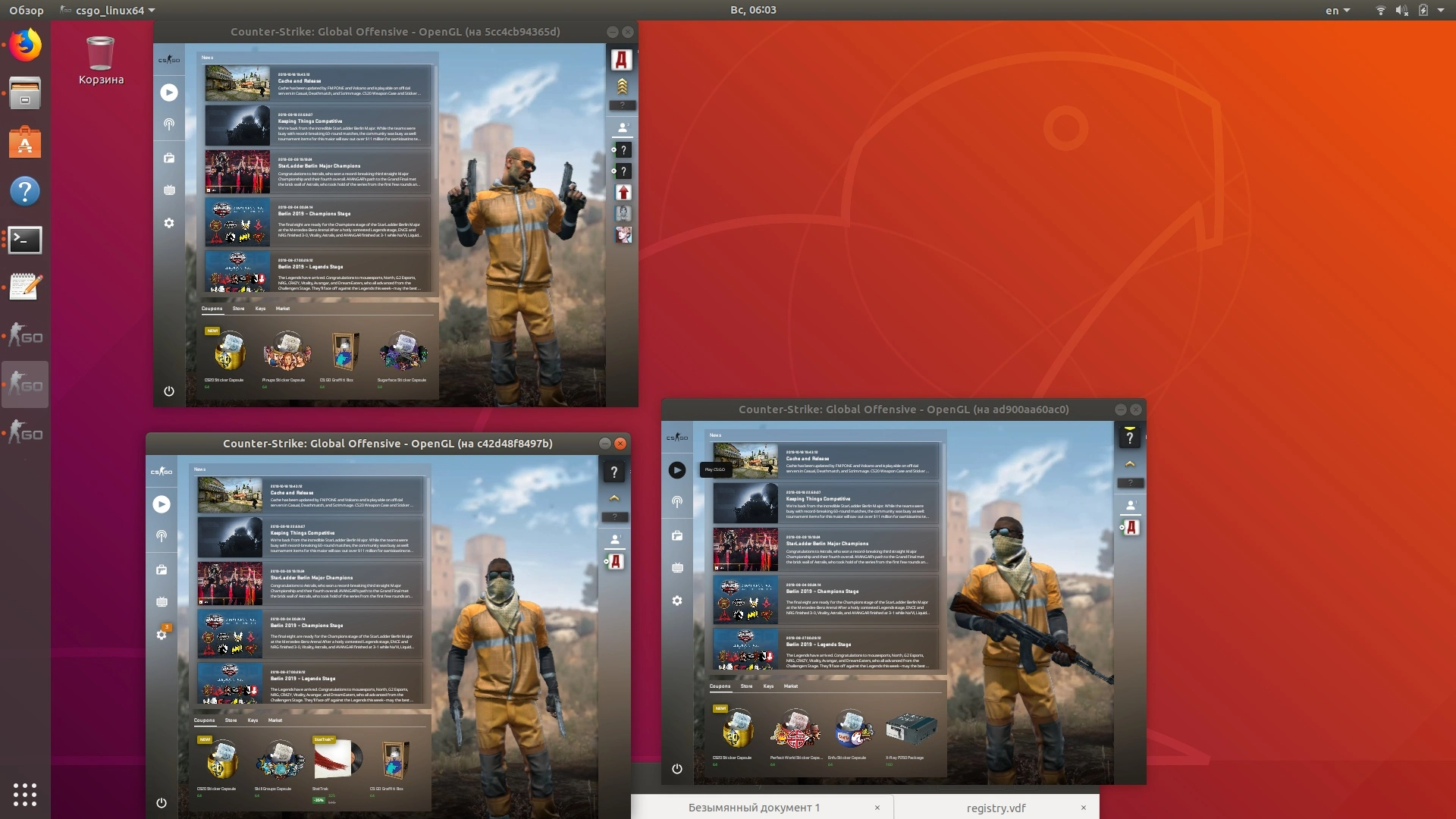
Task: Open the Корзина trash desktop icon
Action: pos(101,61)
